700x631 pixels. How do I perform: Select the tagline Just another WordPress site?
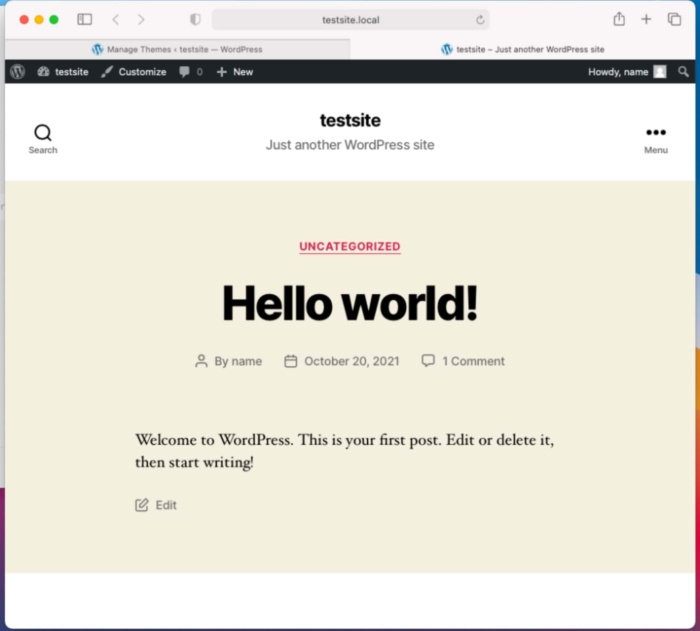(x=350, y=145)
